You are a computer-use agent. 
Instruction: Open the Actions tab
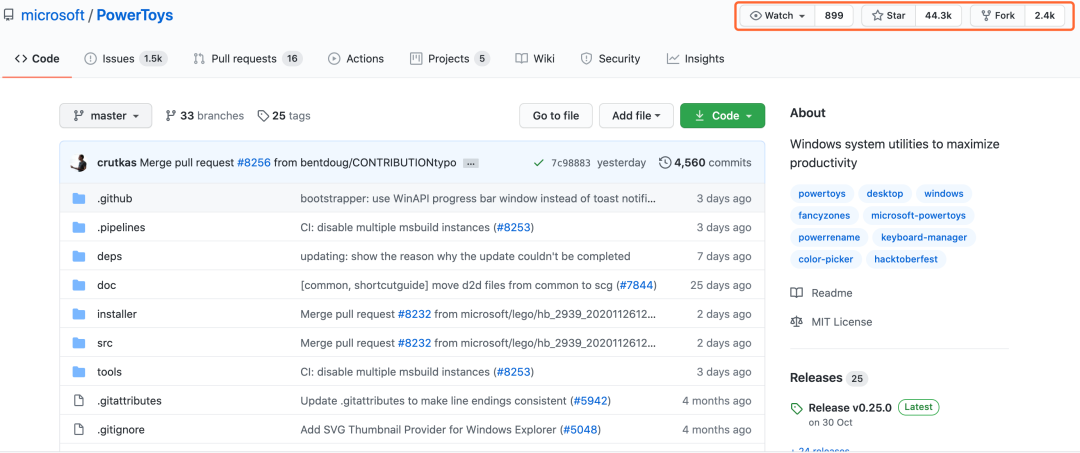[x=356, y=59]
